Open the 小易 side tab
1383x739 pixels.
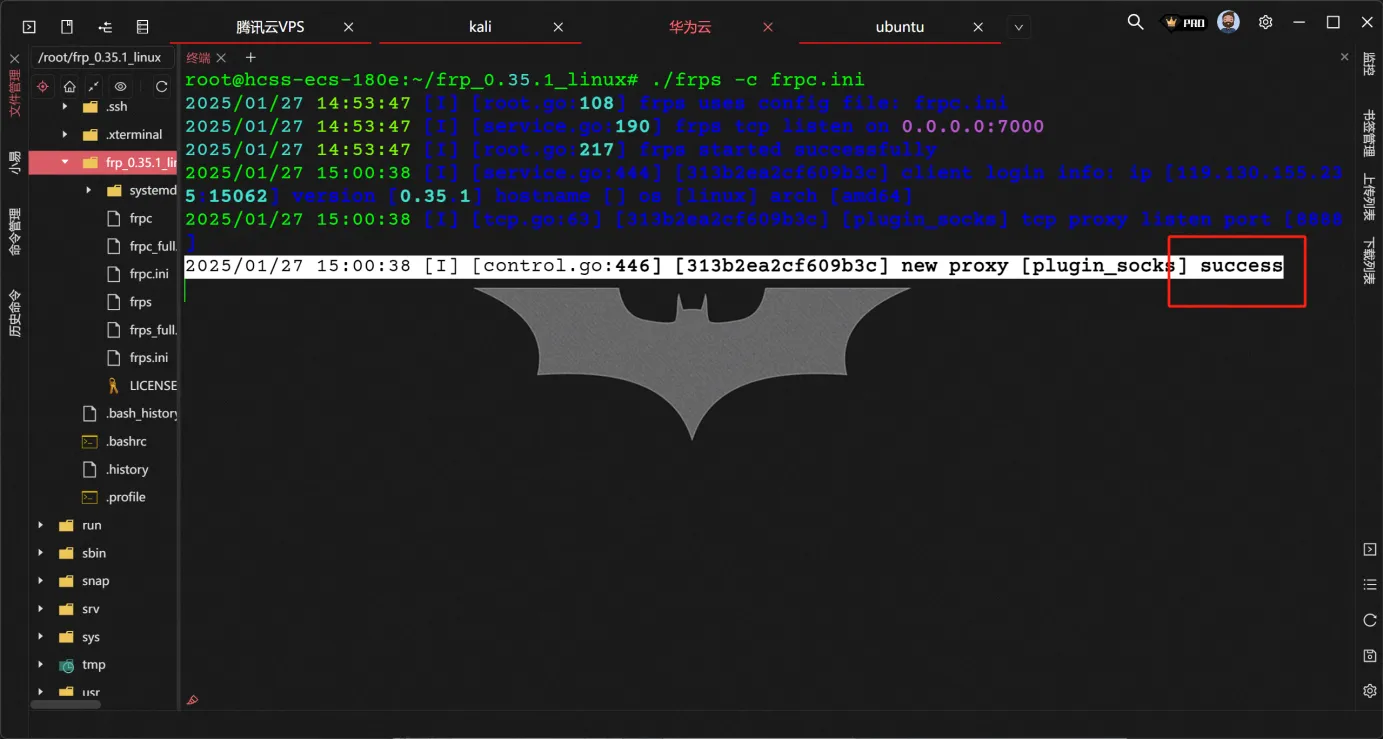[15, 163]
